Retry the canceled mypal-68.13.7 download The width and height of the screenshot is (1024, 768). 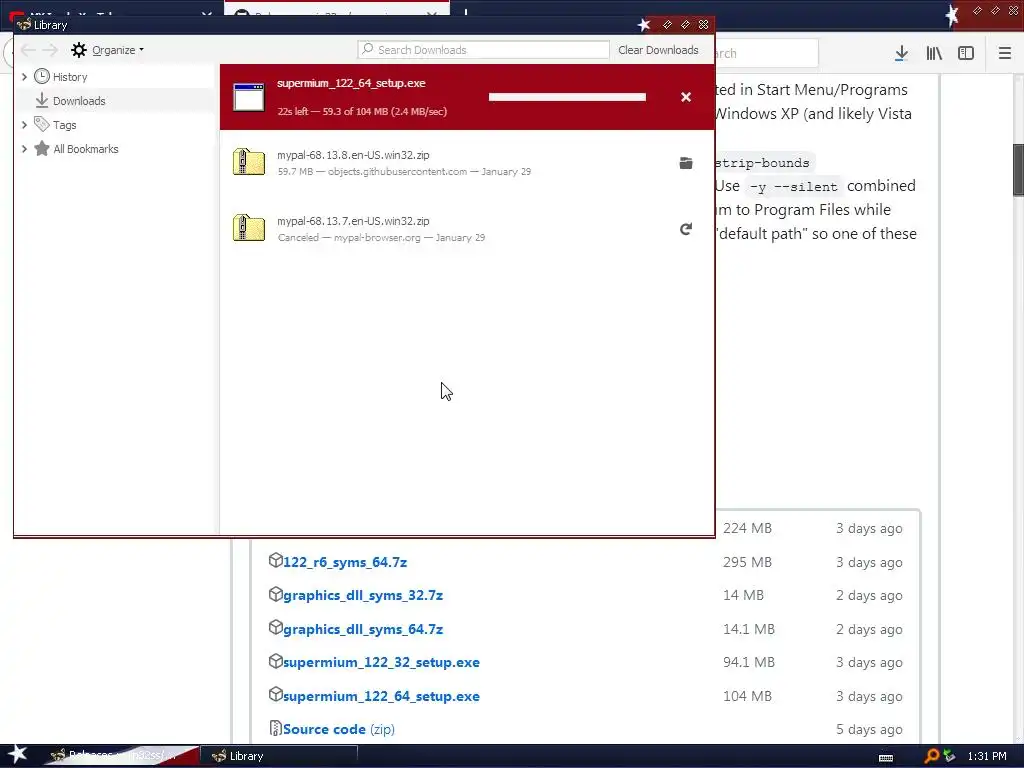pyautogui.click(x=686, y=229)
